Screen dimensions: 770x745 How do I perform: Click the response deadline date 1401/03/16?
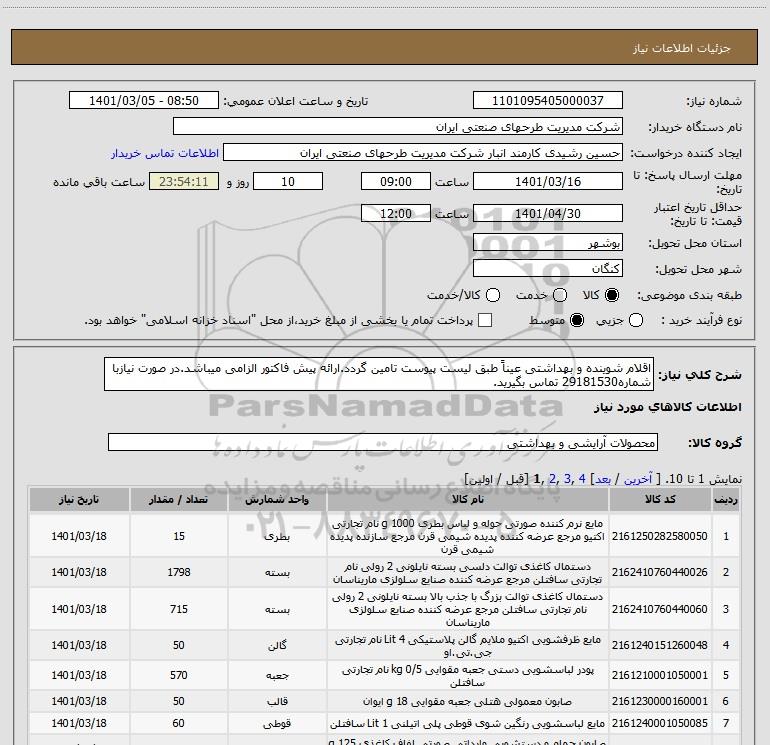pyautogui.click(x=548, y=181)
